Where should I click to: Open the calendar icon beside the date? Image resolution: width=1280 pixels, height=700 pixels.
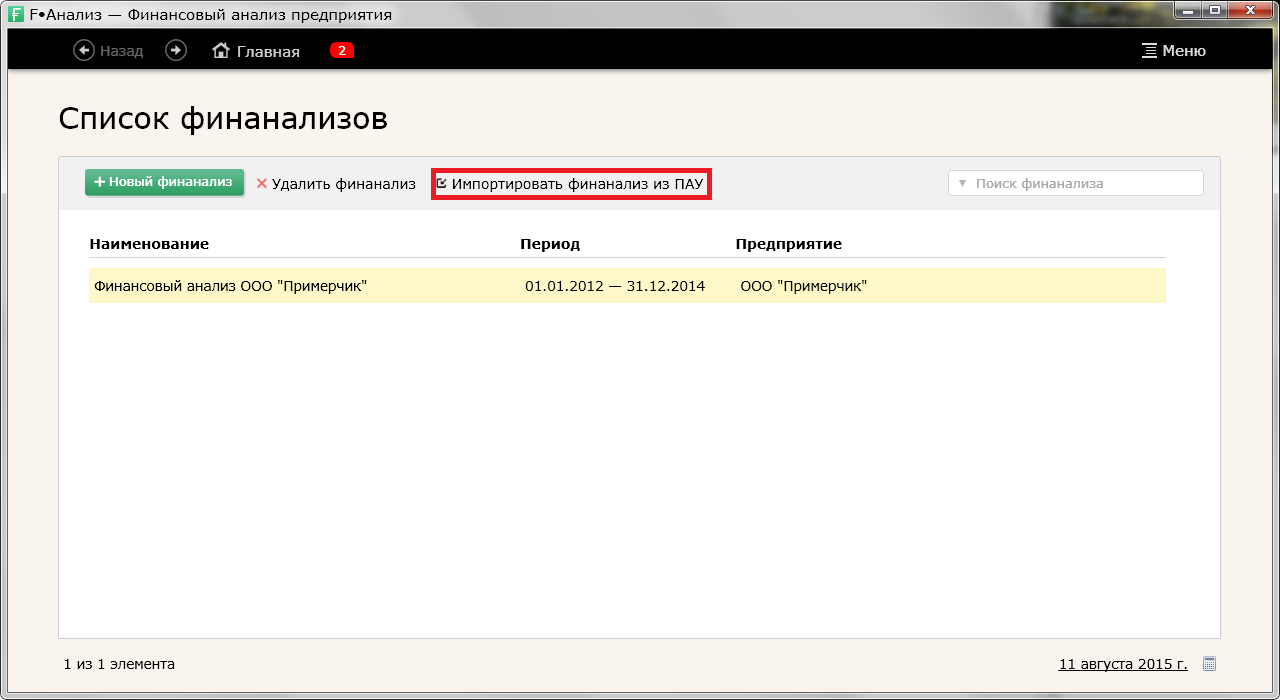coord(1209,664)
